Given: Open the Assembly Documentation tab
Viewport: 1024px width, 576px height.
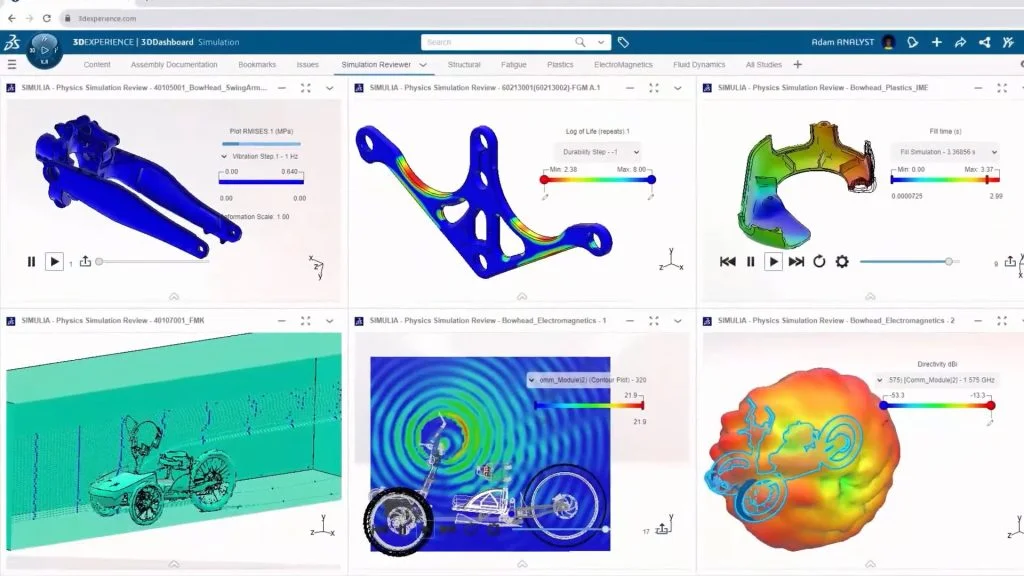Looking at the screenshot, I should click(x=174, y=64).
